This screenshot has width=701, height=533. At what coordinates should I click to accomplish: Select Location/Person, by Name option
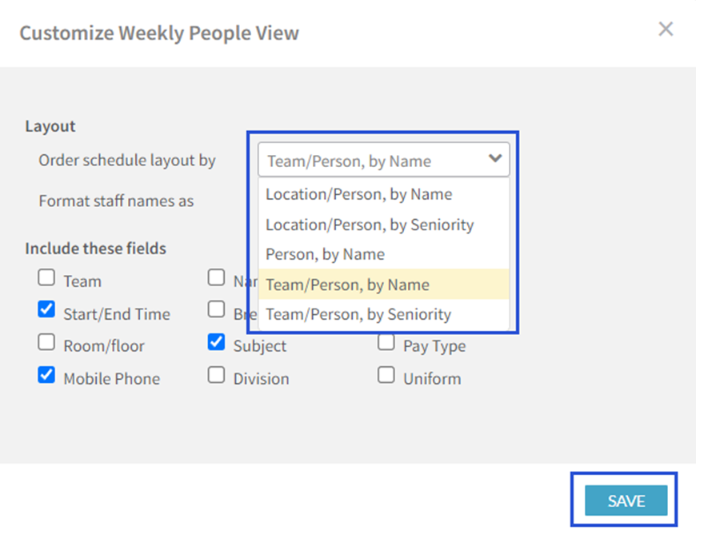click(384, 195)
